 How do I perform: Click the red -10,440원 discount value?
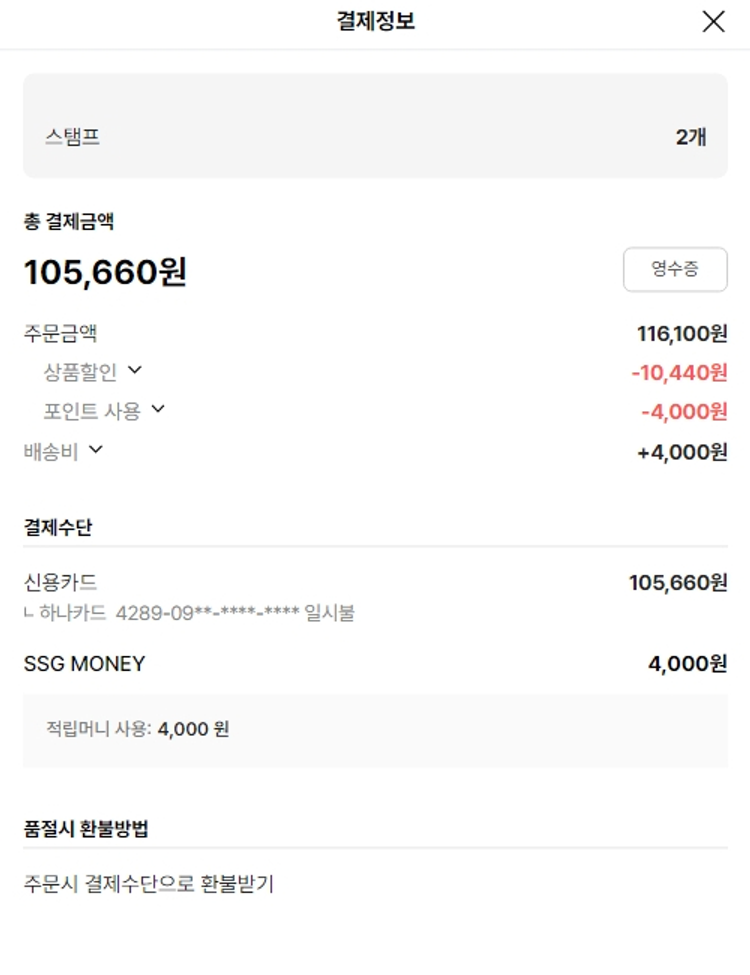(x=679, y=373)
